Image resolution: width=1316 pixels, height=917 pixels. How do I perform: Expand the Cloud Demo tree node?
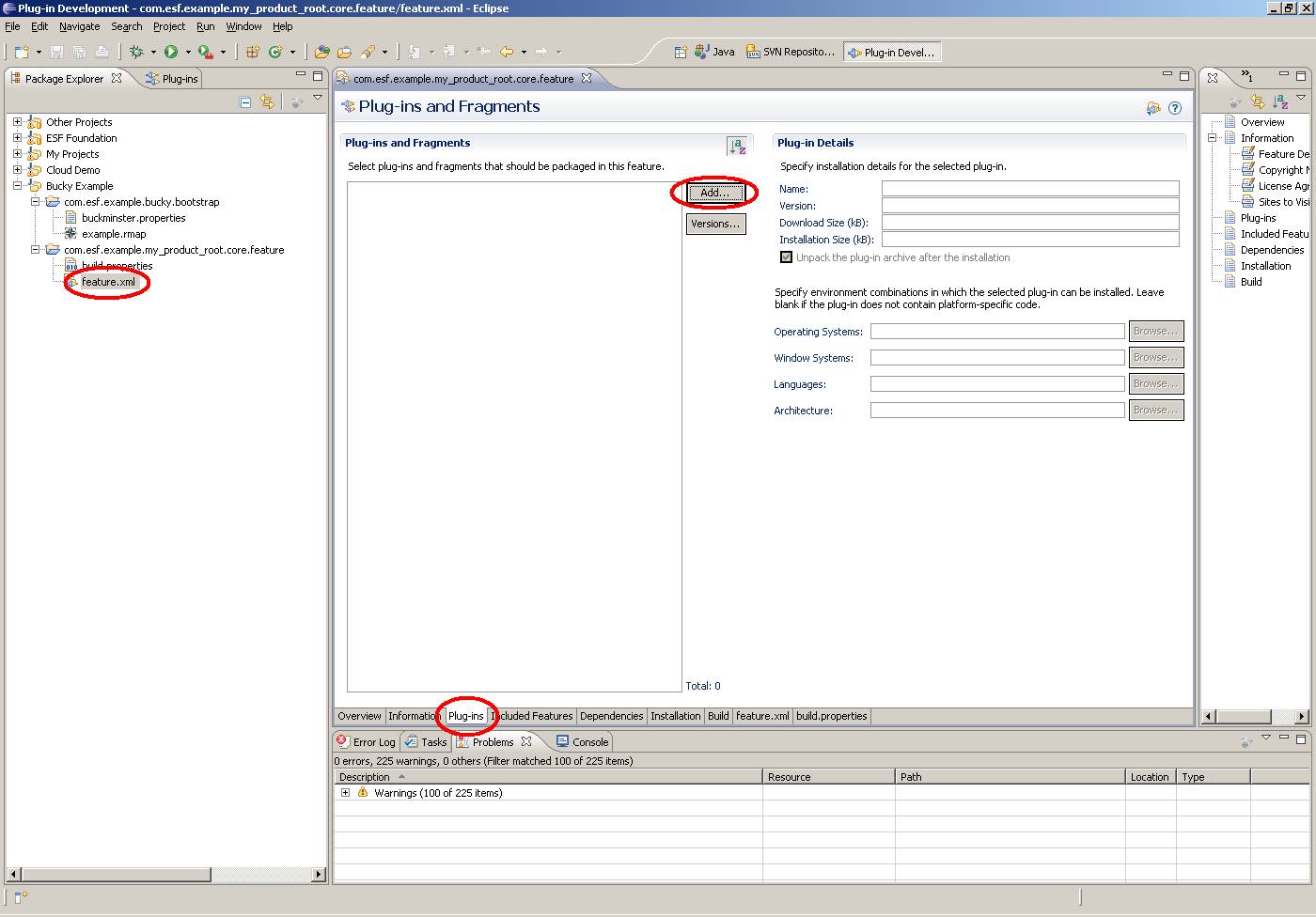17,170
